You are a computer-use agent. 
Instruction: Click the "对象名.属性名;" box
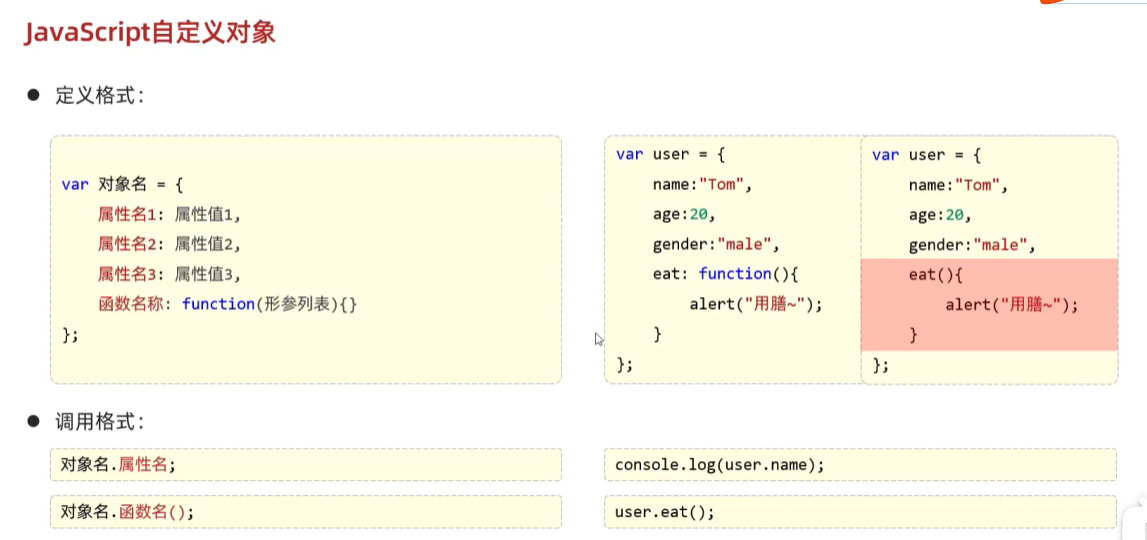pos(305,464)
